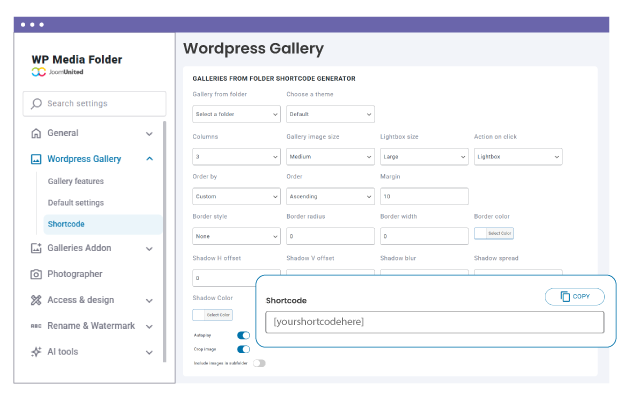Click the Margin input field
Screen dimensions: 630x400
pos(424,196)
